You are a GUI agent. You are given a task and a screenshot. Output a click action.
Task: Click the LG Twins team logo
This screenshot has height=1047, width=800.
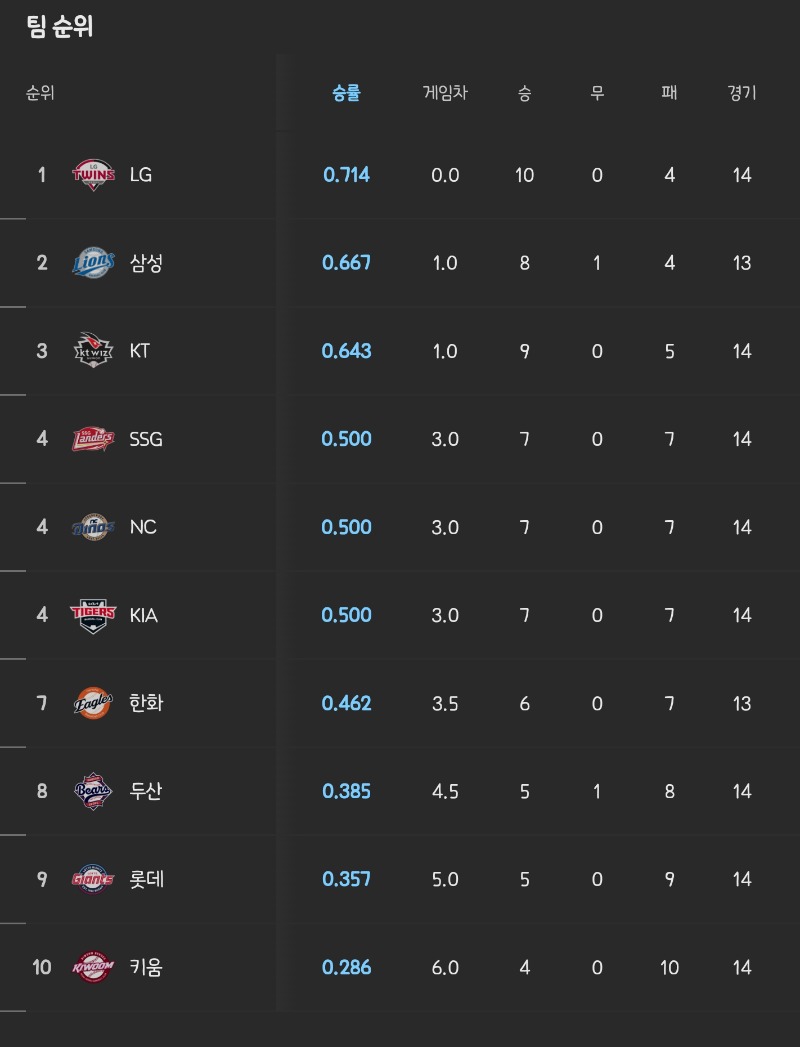pos(94,175)
